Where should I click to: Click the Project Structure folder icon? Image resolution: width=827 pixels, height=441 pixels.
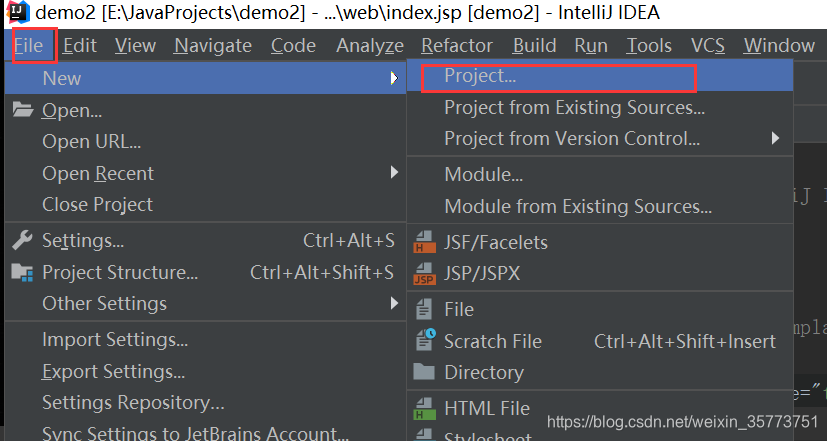pos(22,272)
